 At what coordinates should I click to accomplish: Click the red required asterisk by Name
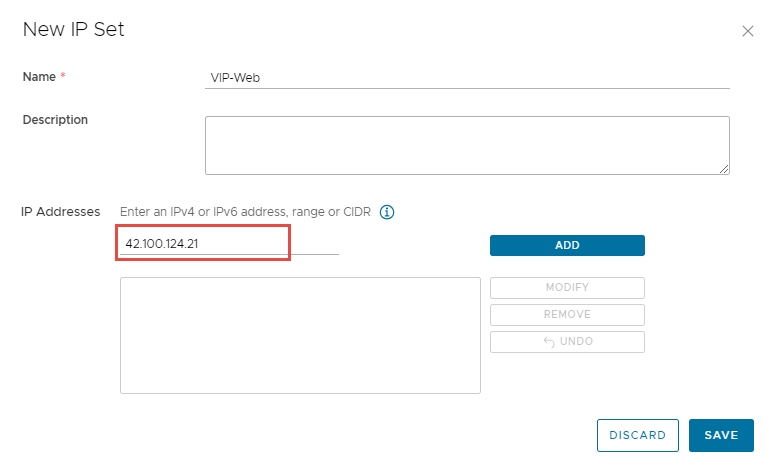[63, 77]
